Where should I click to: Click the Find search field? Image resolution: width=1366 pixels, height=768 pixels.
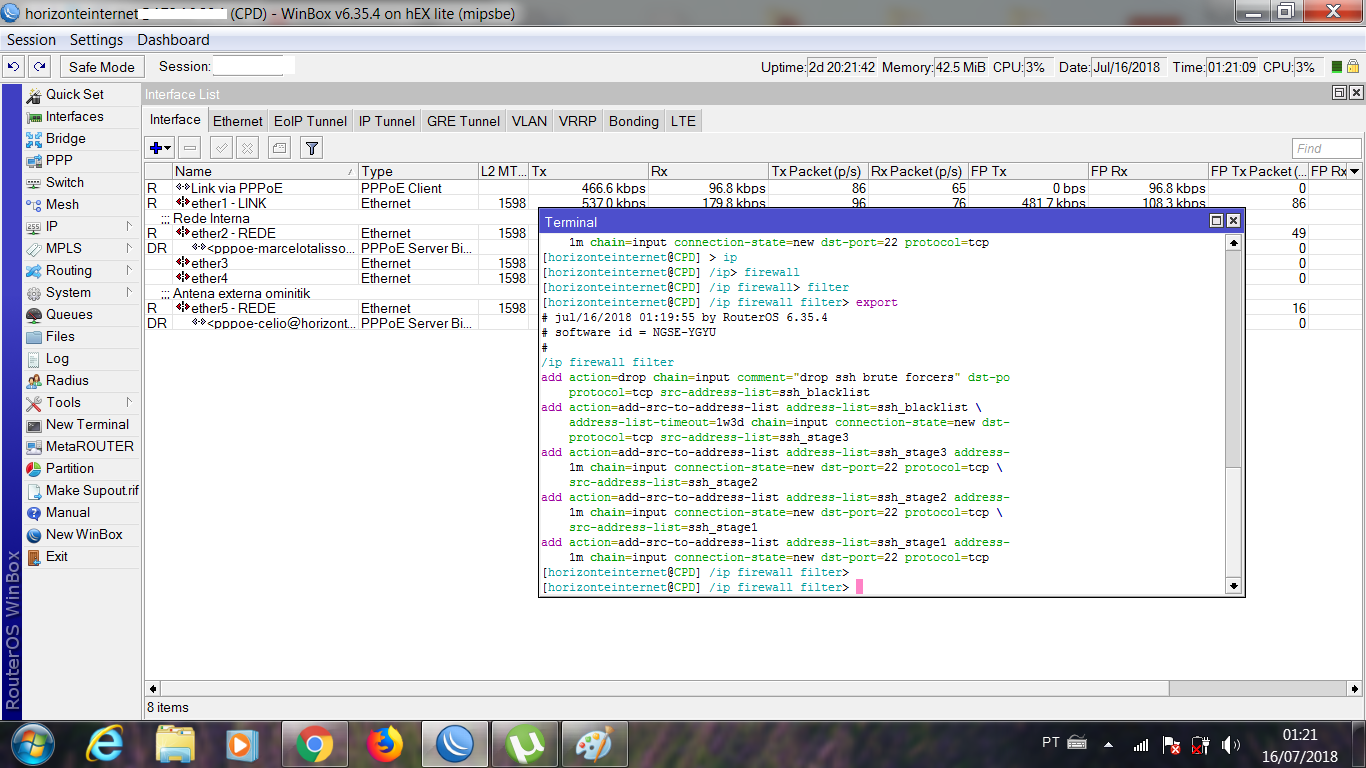[1326, 148]
